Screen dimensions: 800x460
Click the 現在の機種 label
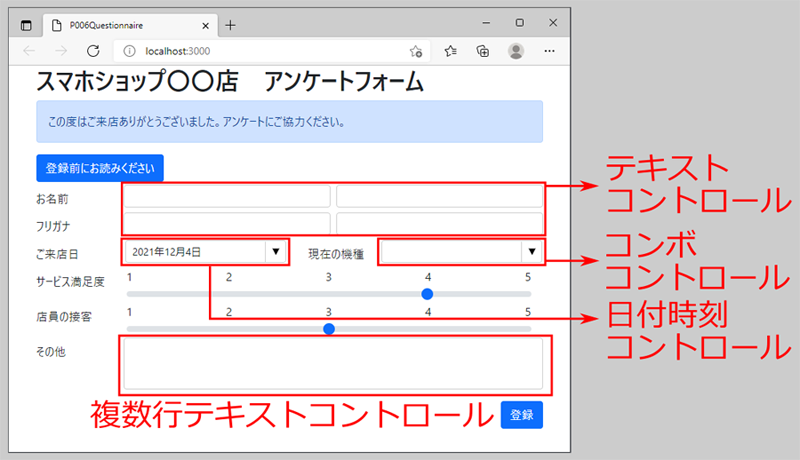[336, 254]
